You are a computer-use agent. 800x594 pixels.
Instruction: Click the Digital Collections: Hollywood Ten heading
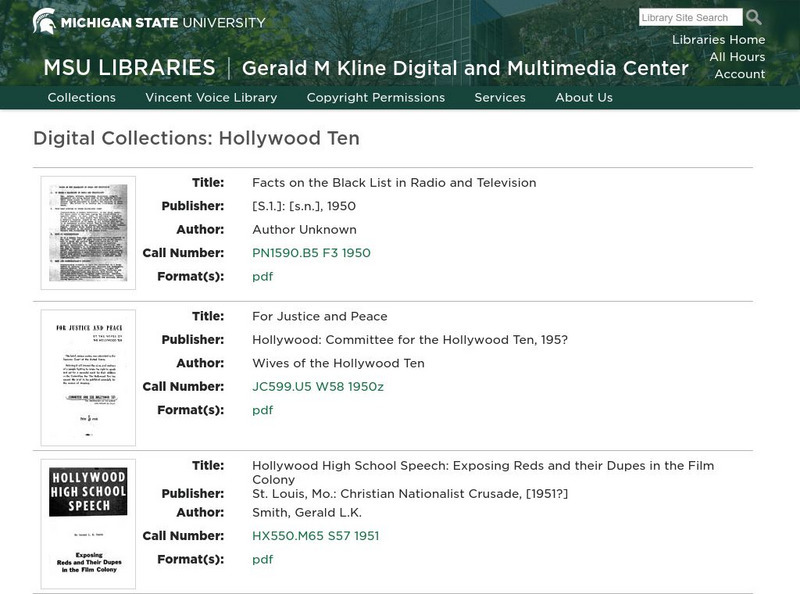click(x=196, y=138)
